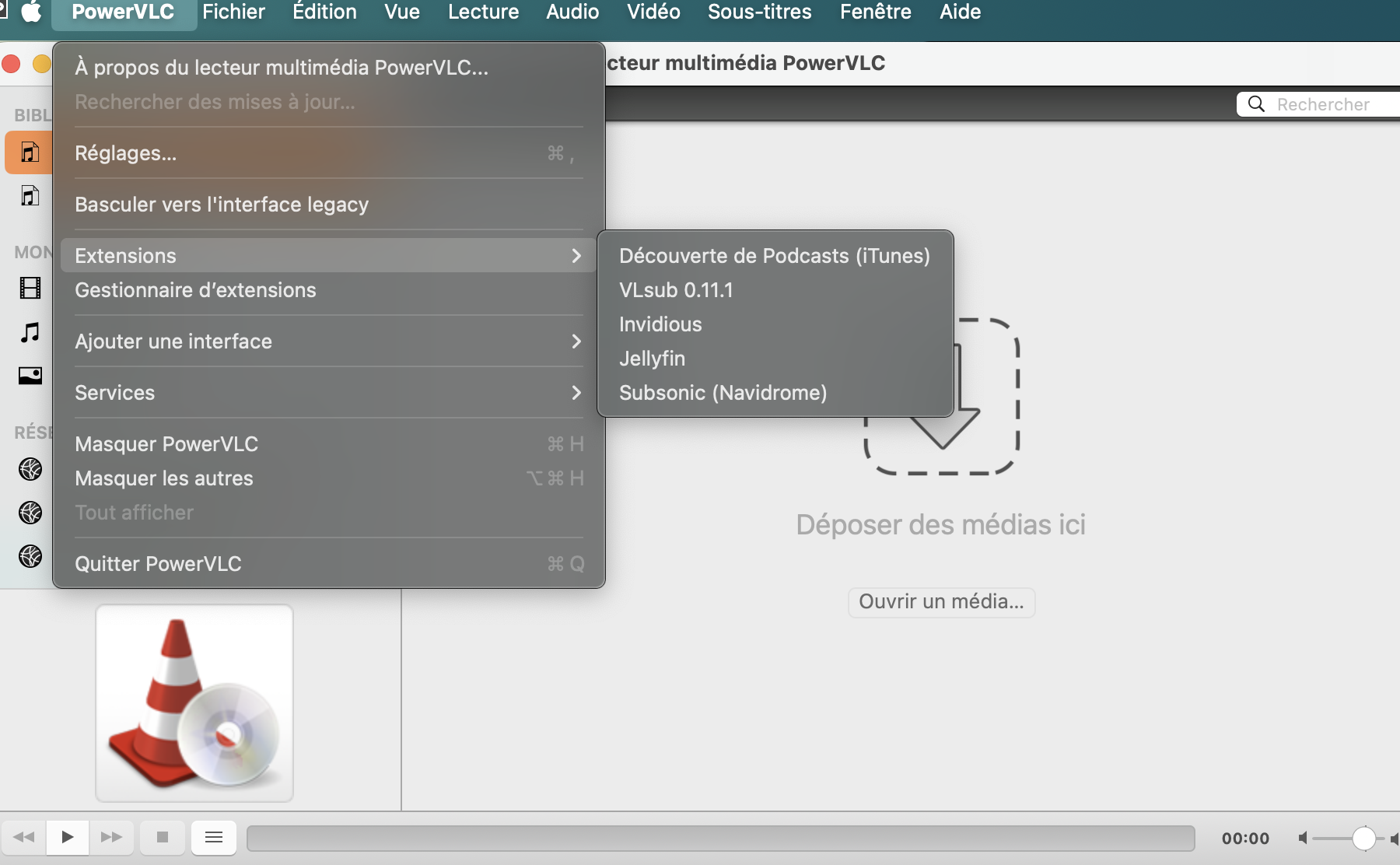
Task: Choose À propos du lecteur multimédia PowerVLC
Action: pos(328,68)
